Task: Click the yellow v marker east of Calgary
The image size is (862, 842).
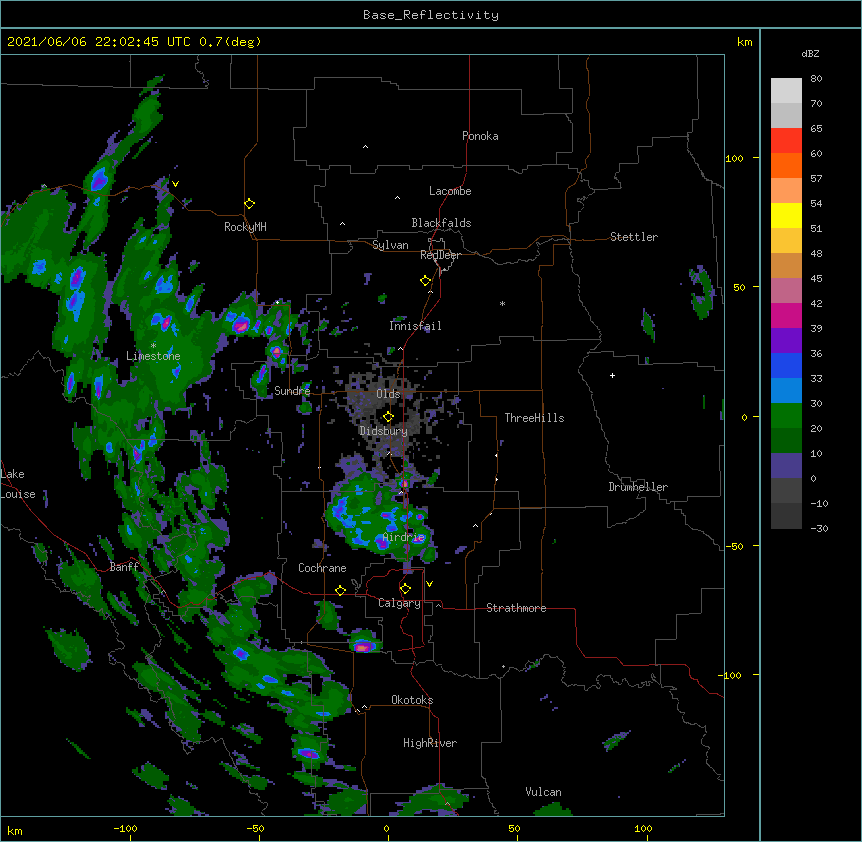Action: 429,584
